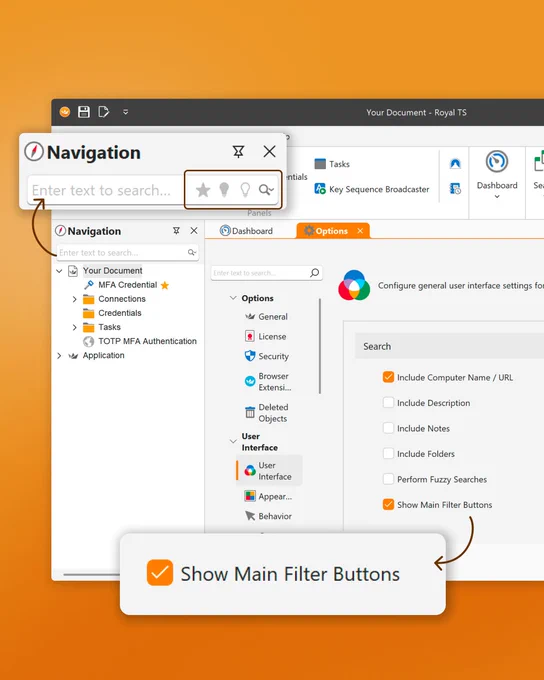Screen dimensions: 544x680
Task: Click the Save floppy disk icon
Action: [x=84, y=112]
